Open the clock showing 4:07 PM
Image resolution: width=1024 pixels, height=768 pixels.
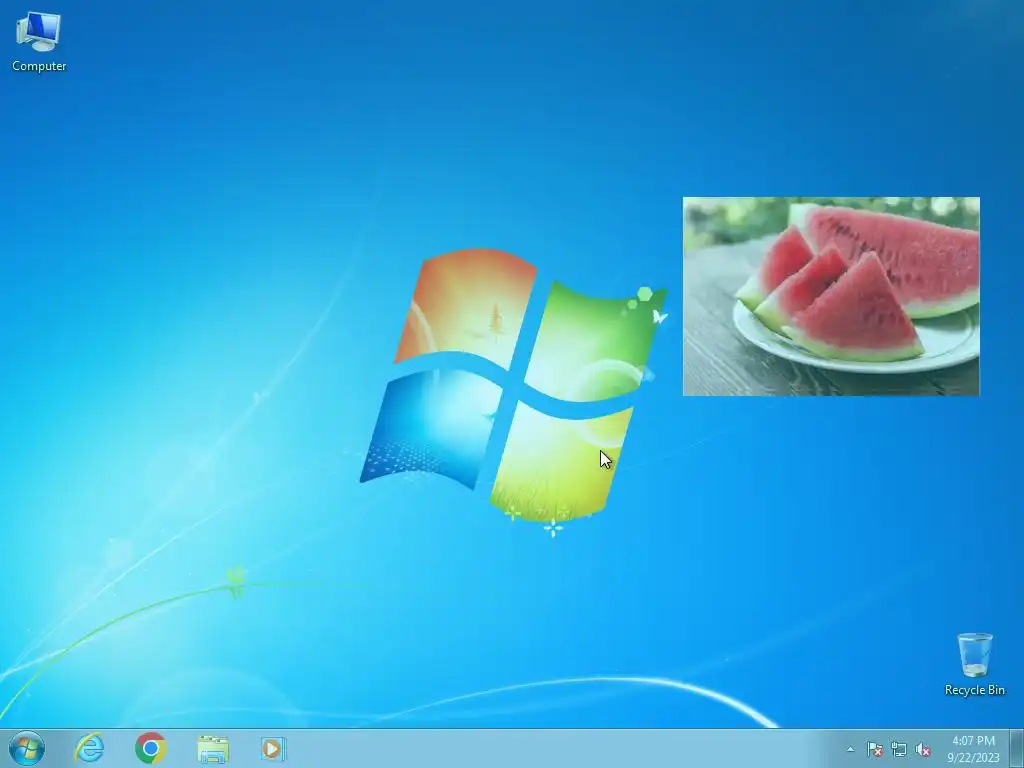click(x=973, y=749)
